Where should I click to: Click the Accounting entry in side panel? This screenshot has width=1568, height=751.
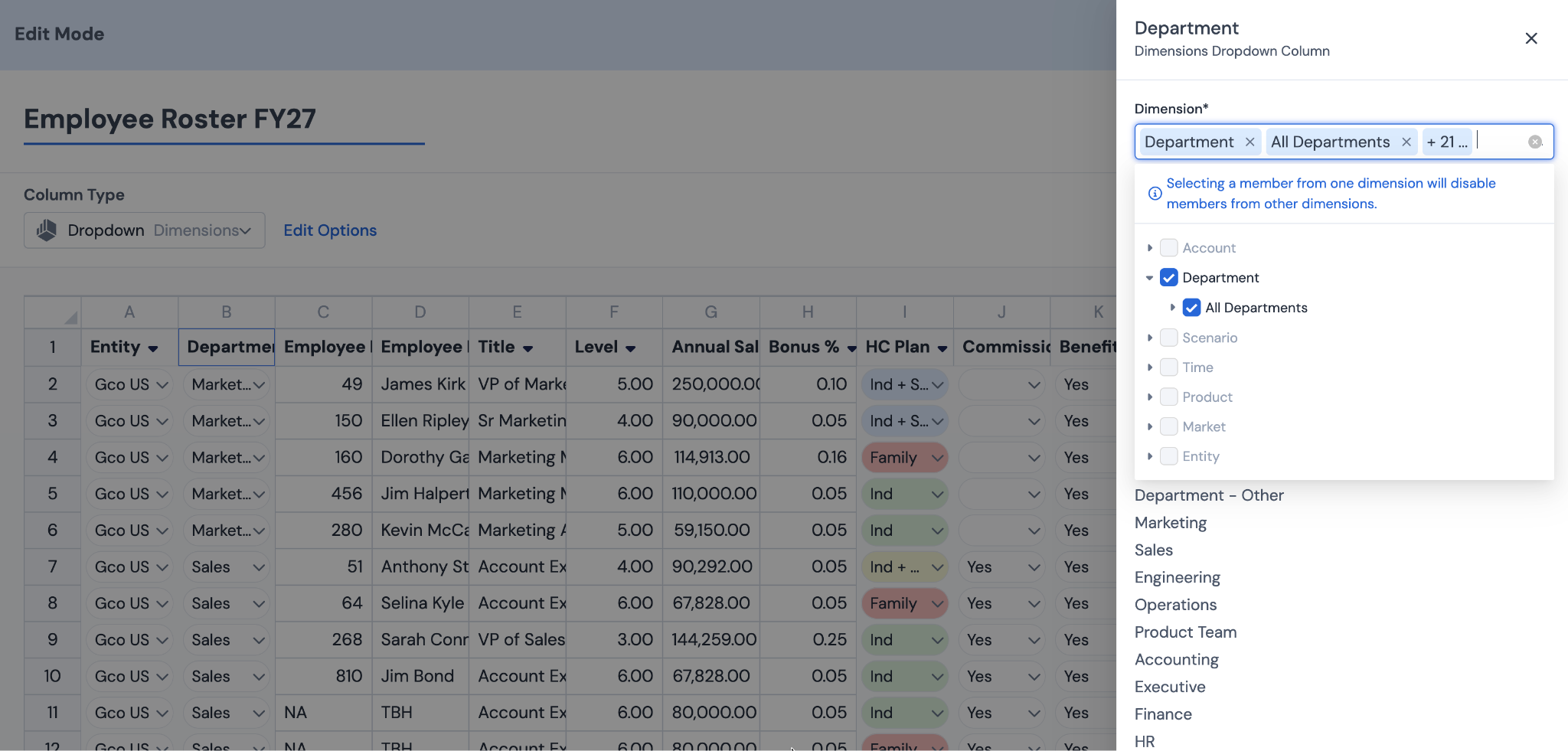coord(1177,660)
